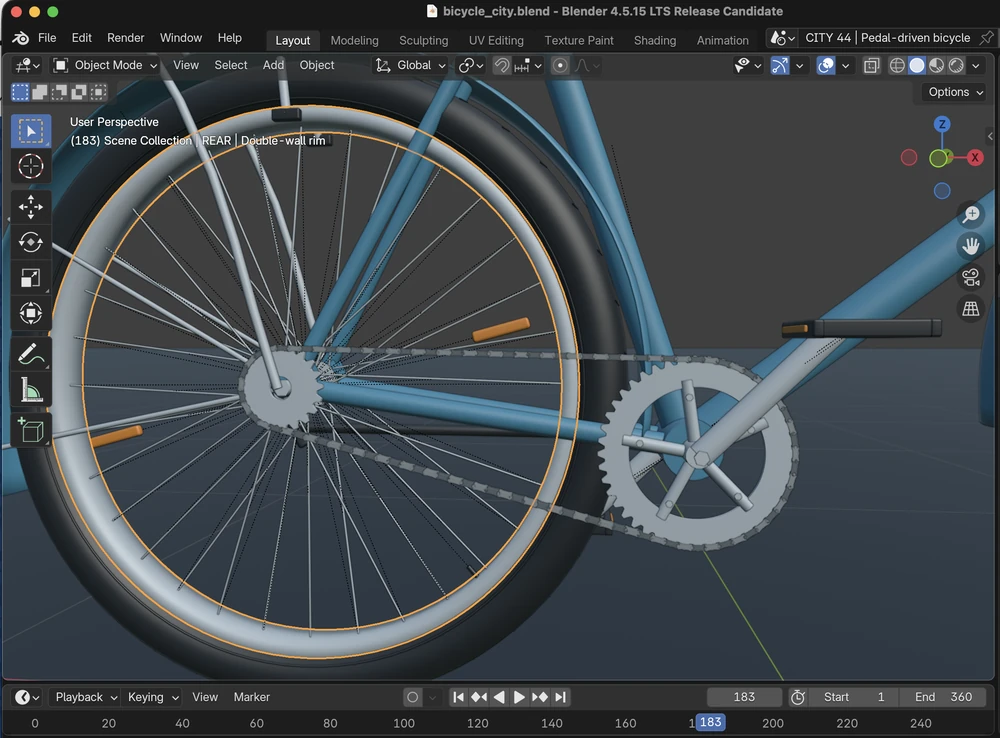
Task: Choose the Move tool
Action: tap(31, 207)
